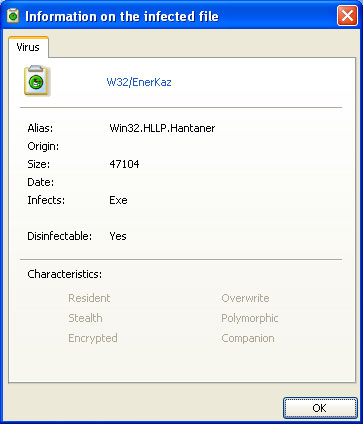363x424 pixels.
Task: Select the Virus tab
Action: click(x=28, y=47)
